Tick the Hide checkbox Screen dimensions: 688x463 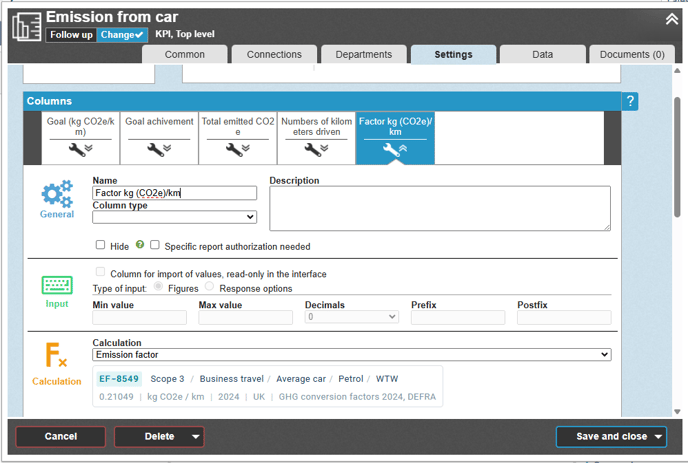[x=100, y=245]
